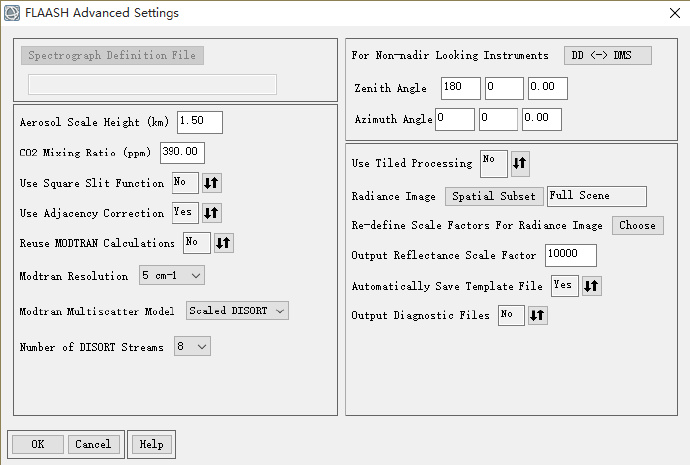Click the Zenith Angle degrees field
This screenshot has width=690, height=465.
pyautogui.click(x=460, y=88)
